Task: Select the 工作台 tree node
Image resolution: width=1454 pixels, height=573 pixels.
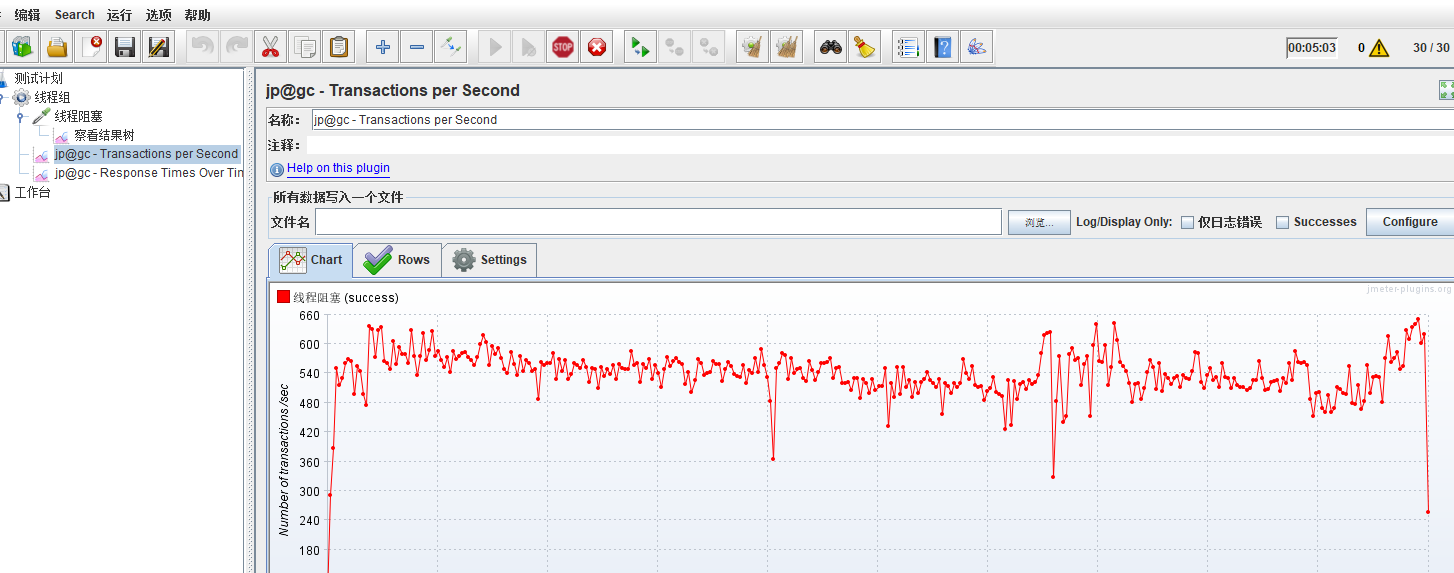Action: pyautogui.click(x=32, y=192)
